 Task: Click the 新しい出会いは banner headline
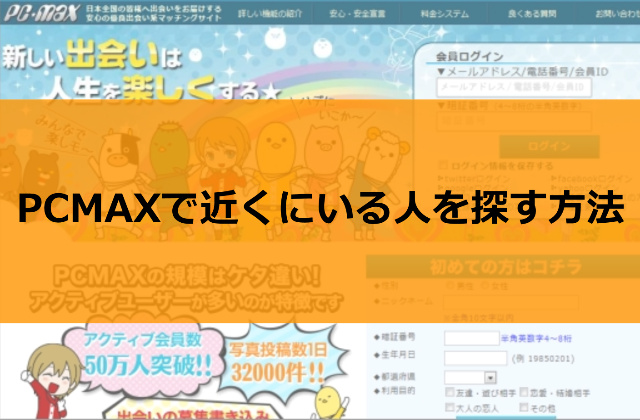[x=92, y=57]
